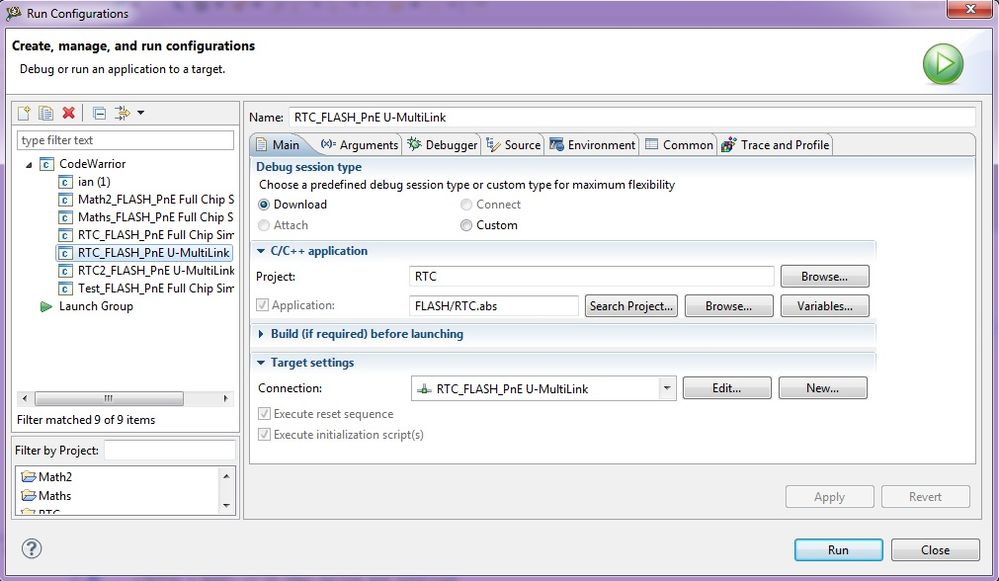Click the Collapse All icon

click(99, 113)
